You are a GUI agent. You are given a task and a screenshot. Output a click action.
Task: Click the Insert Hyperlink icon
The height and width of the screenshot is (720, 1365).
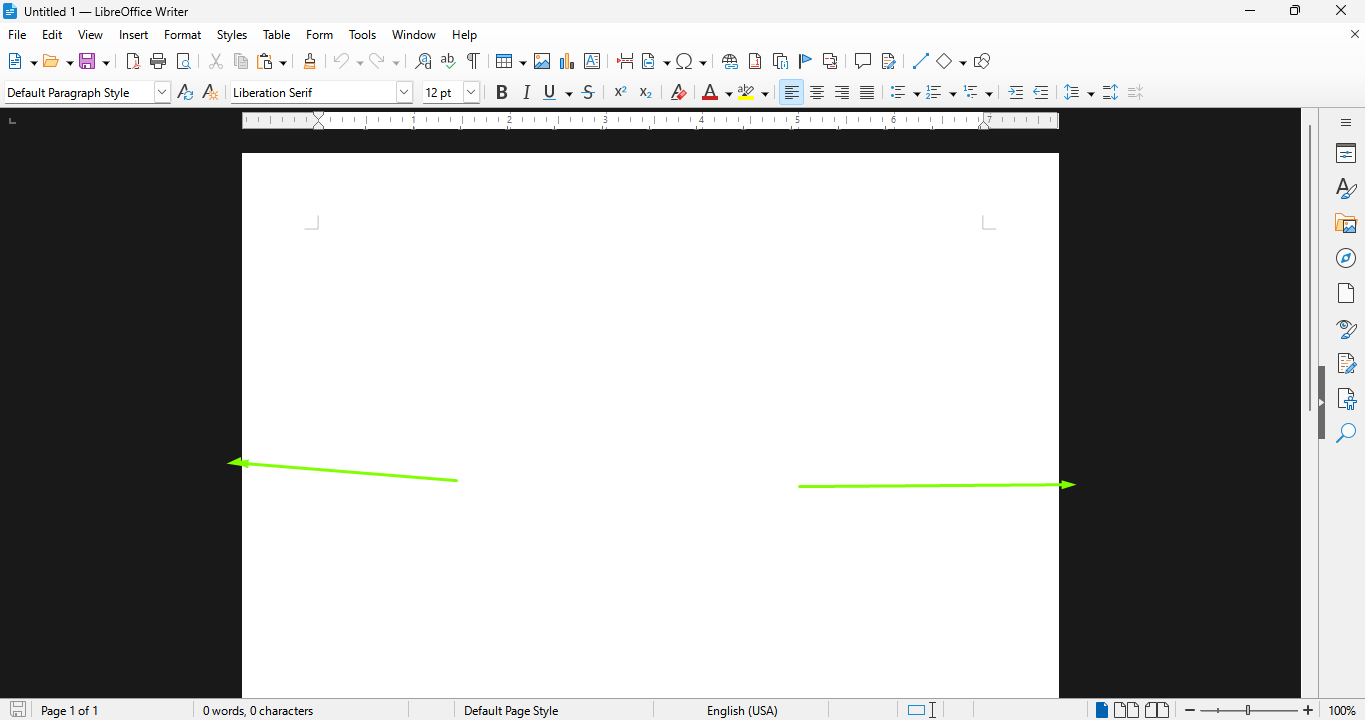click(x=730, y=61)
